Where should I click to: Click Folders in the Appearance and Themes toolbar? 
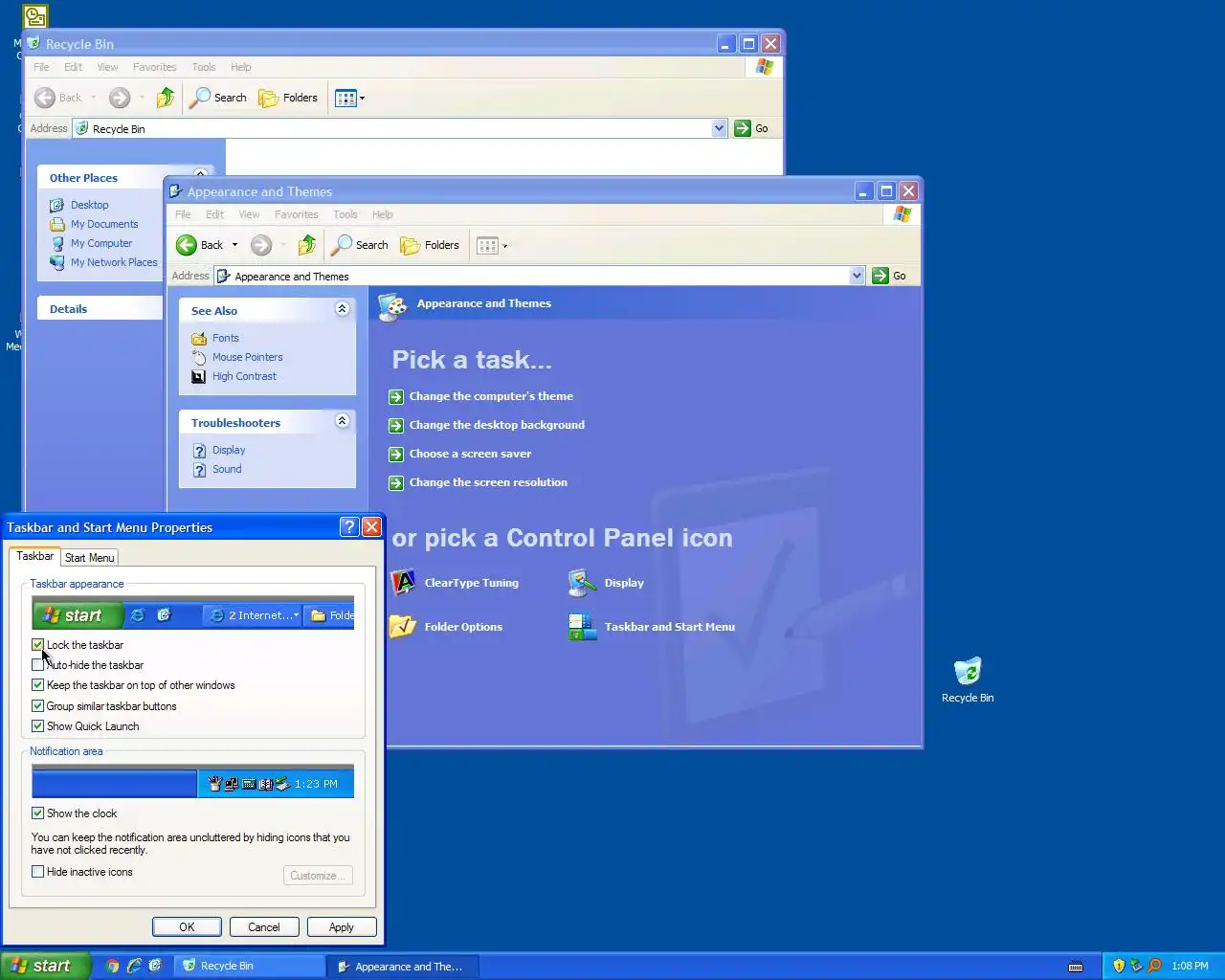[x=430, y=245]
